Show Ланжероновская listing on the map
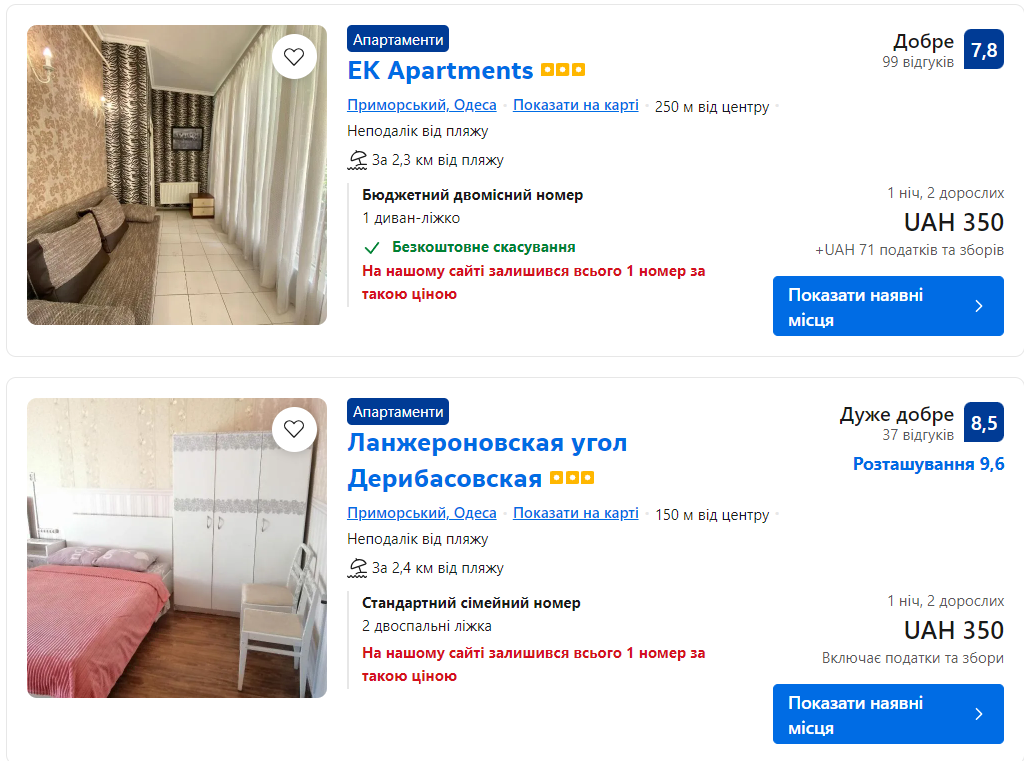The image size is (1024, 761). (576, 513)
